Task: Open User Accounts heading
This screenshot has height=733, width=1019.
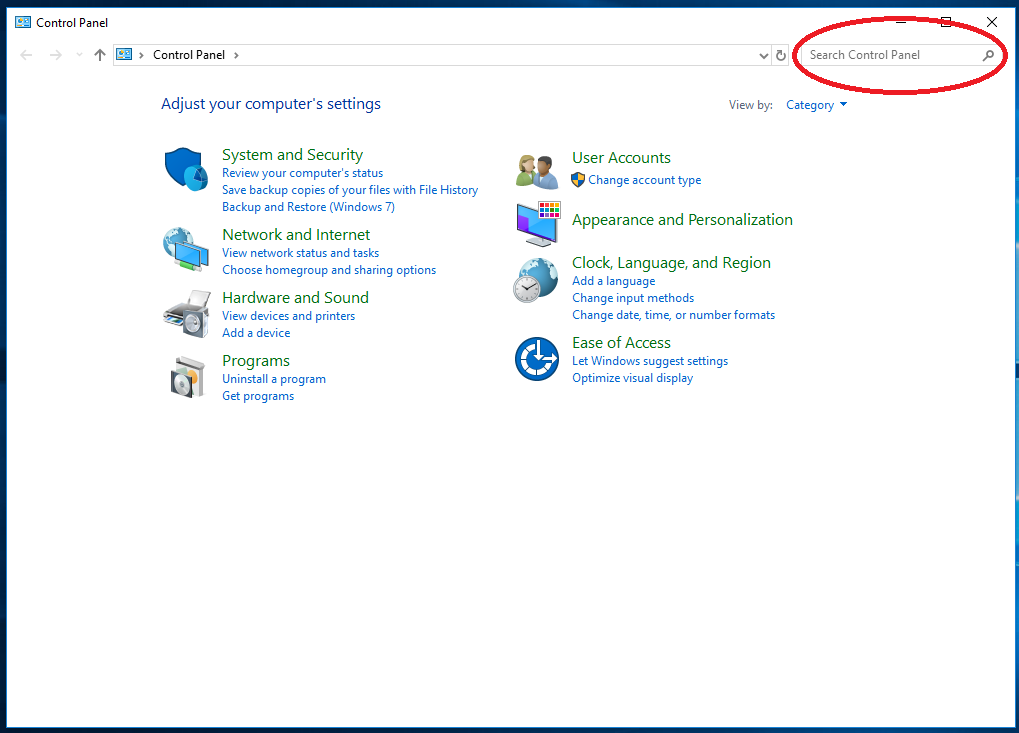Action: tap(621, 158)
